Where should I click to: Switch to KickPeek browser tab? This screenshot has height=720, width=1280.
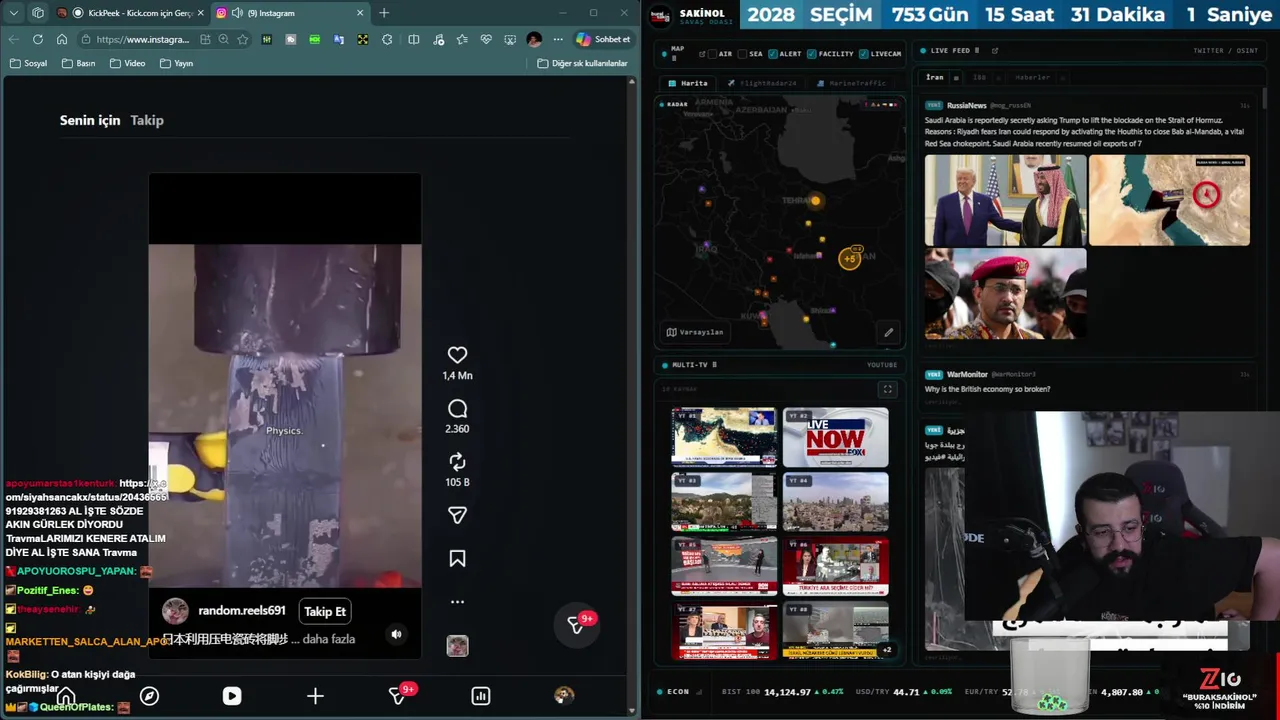pyautogui.click(x=131, y=13)
